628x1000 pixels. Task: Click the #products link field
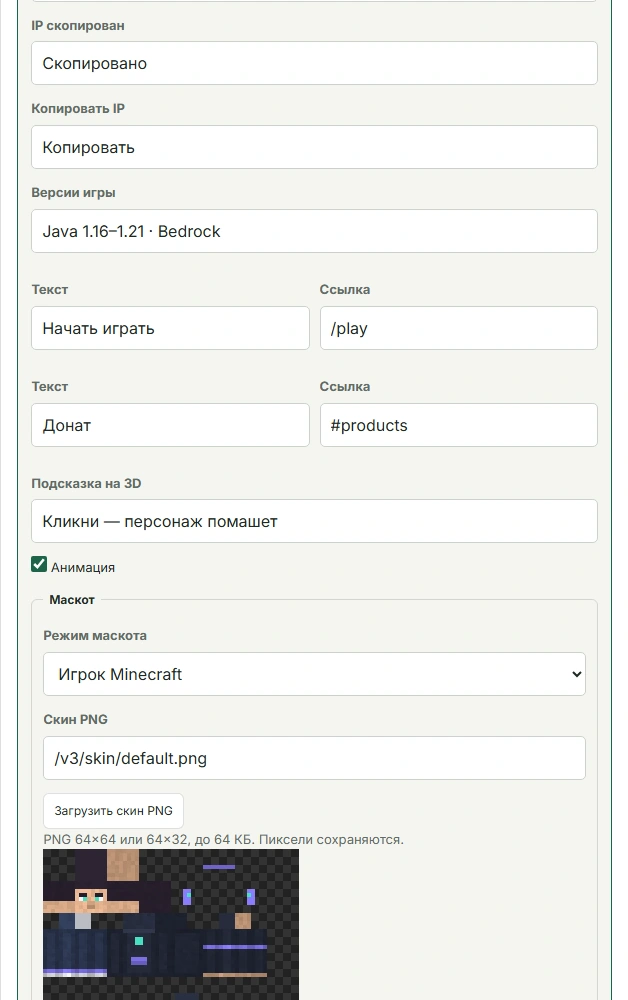458,425
